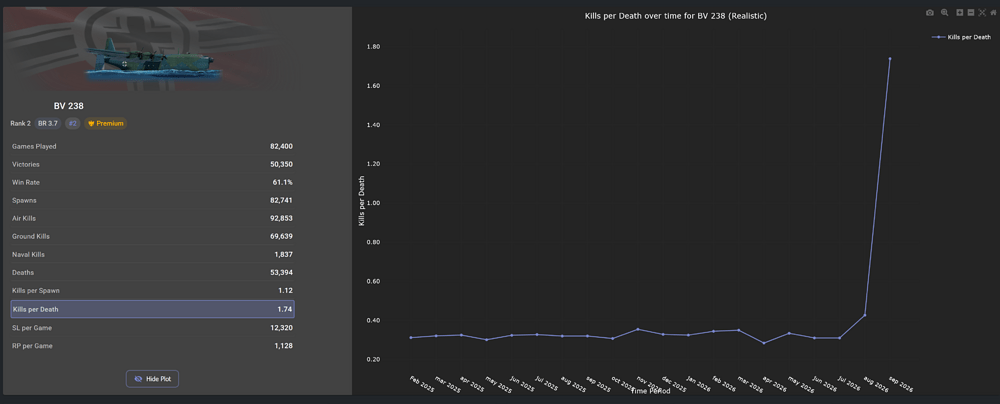Click the chart title for BV 238 (Realistic)
The image size is (1000, 404).
(x=675, y=16)
